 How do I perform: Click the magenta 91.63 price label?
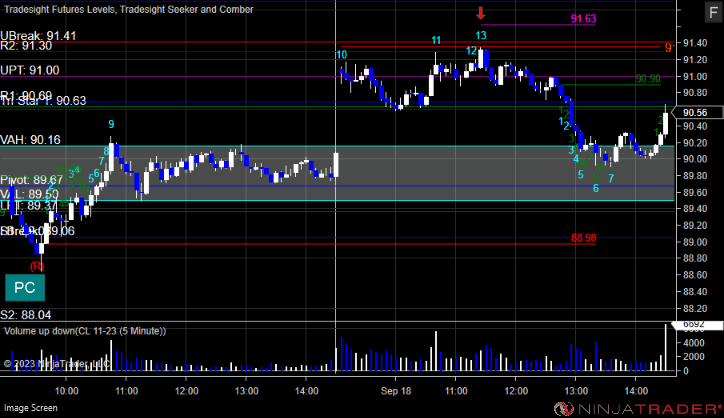(583, 19)
